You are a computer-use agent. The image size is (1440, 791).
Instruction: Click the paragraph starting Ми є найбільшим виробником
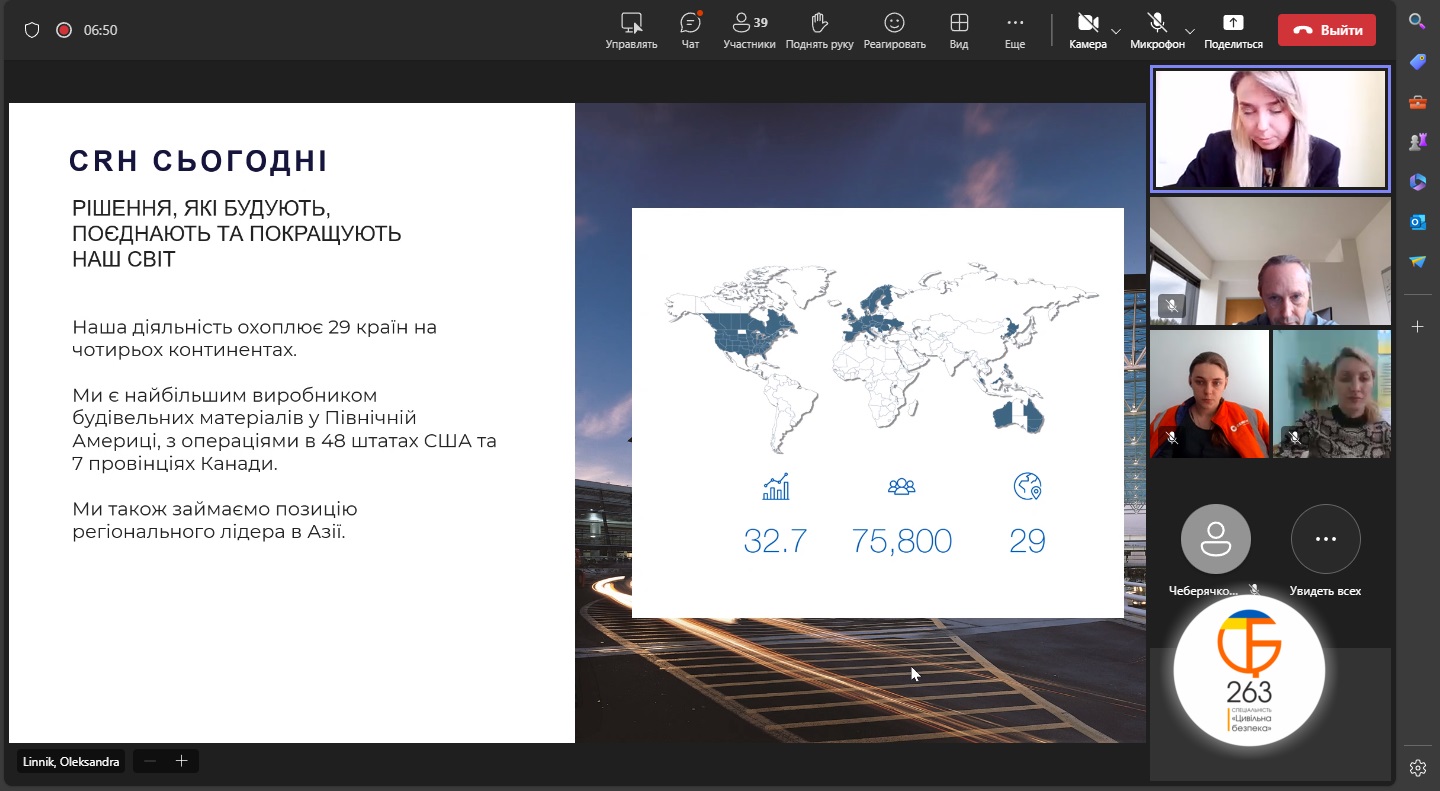pyautogui.click(x=285, y=430)
